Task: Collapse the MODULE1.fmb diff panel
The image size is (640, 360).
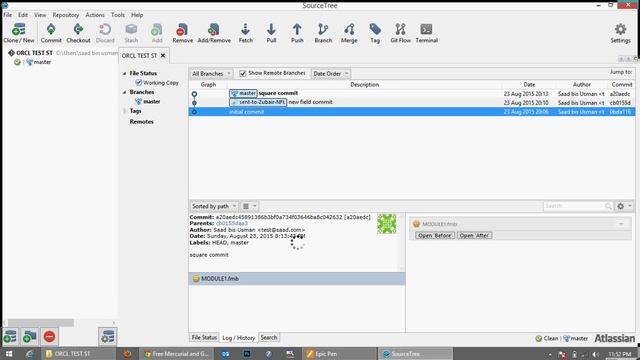Action: [x=621, y=224]
